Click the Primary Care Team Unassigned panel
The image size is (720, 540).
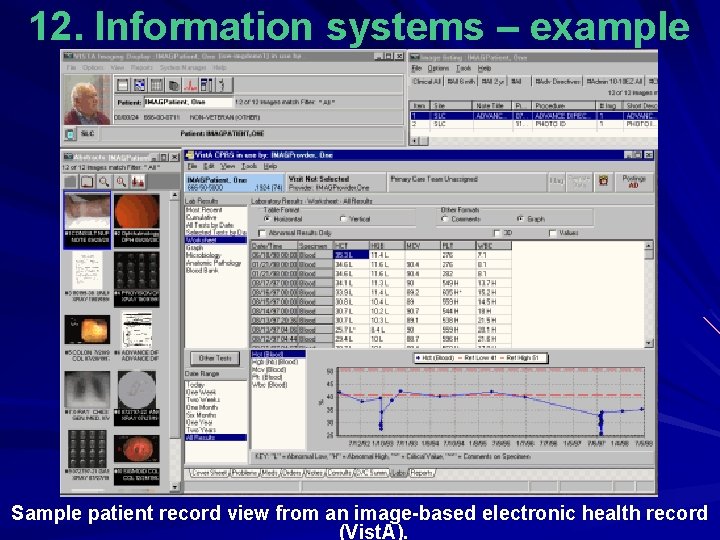(466, 183)
